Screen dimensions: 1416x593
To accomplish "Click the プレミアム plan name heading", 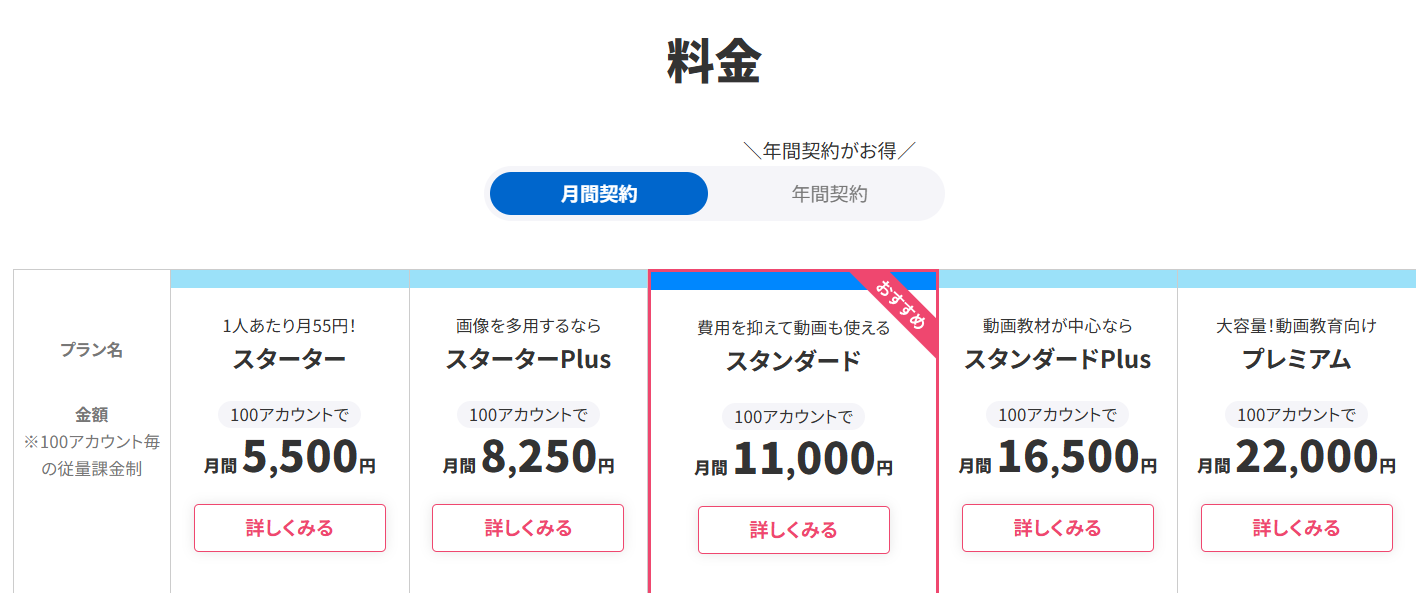I will coord(1297,359).
